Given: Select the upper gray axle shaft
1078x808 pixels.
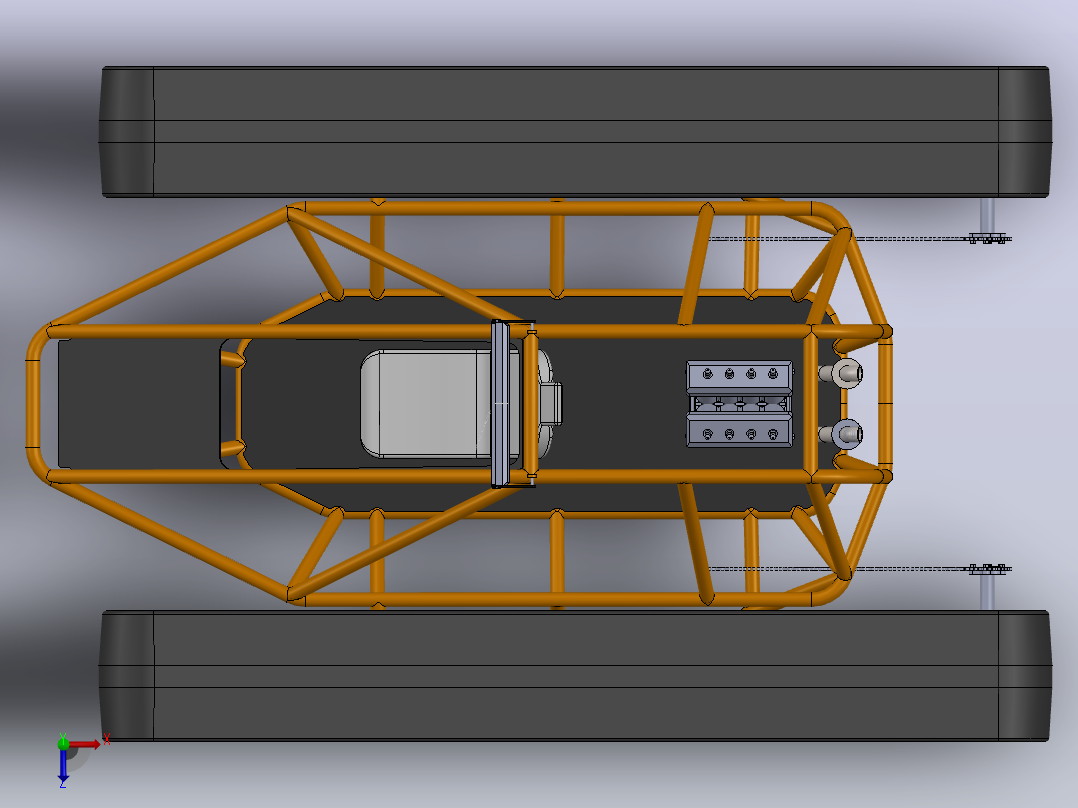Looking at the screenshot, I should pos(987,216).
